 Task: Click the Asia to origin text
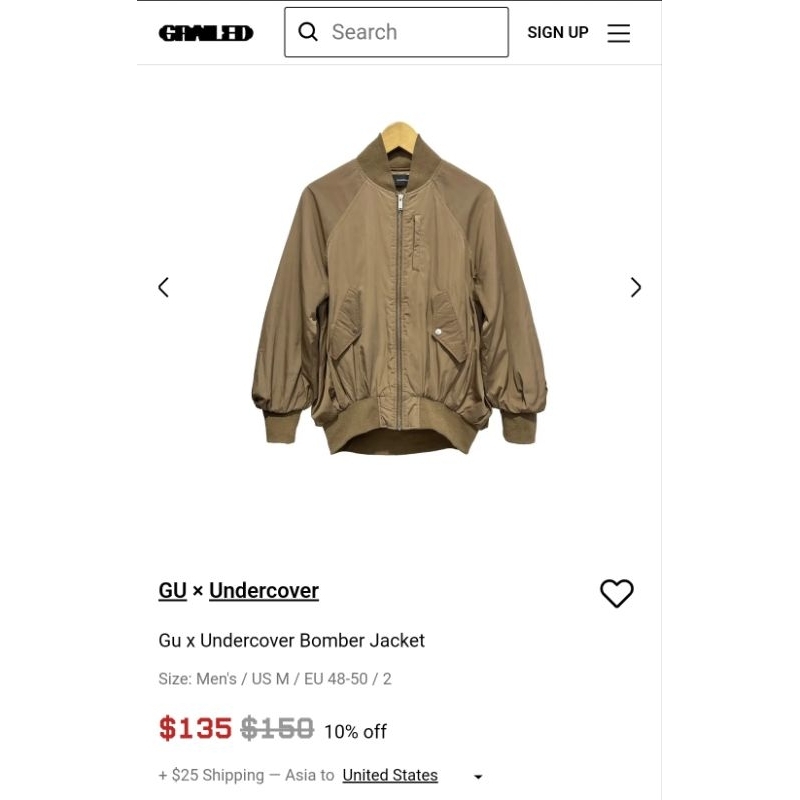pos(310,775)
